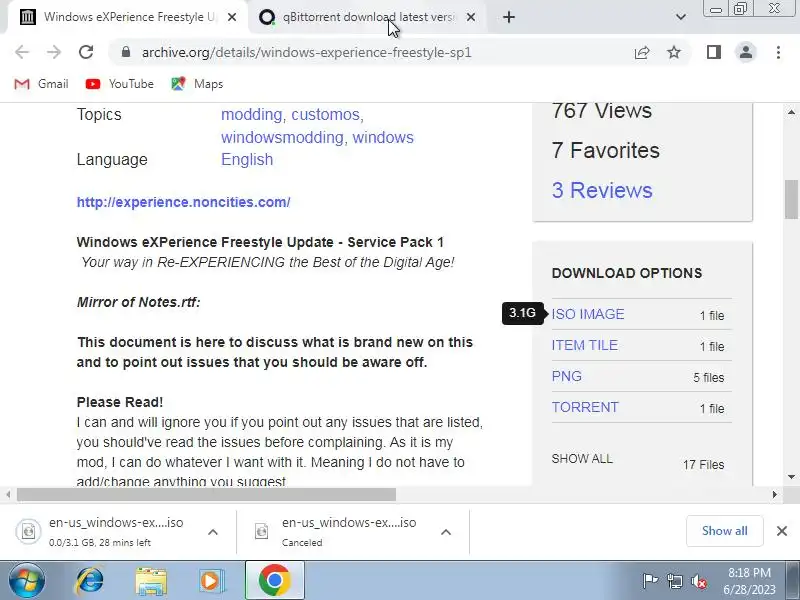800x600 pixels.
Task: Open the tab search dropdown chevron
Action: click(681, 17)
